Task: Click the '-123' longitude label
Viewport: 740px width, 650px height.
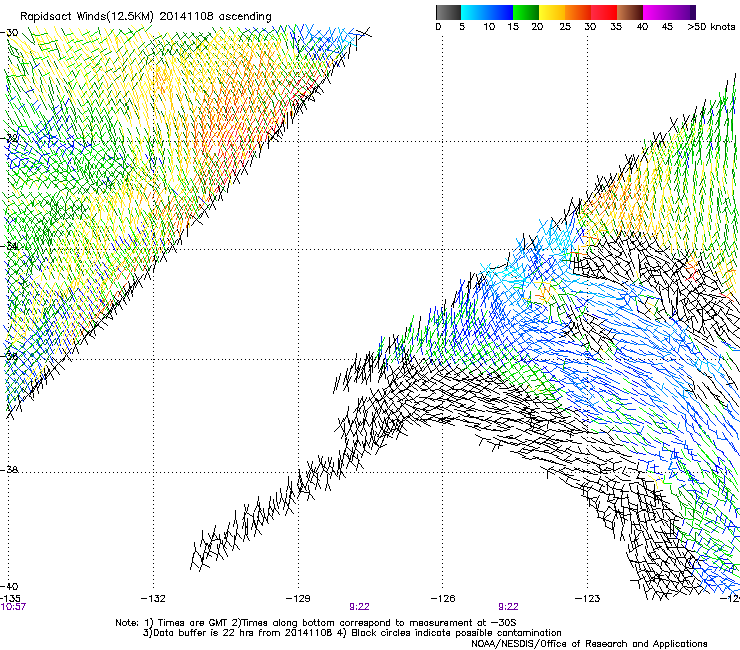Action: coord(588,599)
